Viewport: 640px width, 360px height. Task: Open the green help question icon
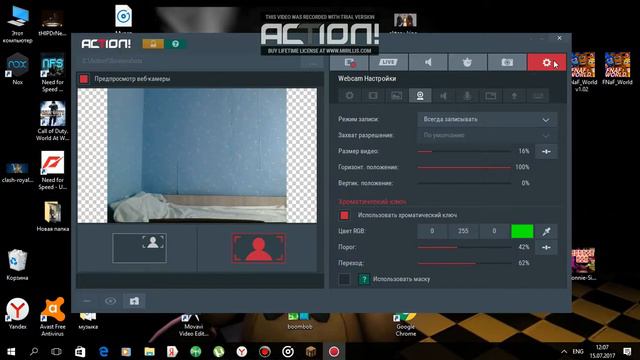176,44
